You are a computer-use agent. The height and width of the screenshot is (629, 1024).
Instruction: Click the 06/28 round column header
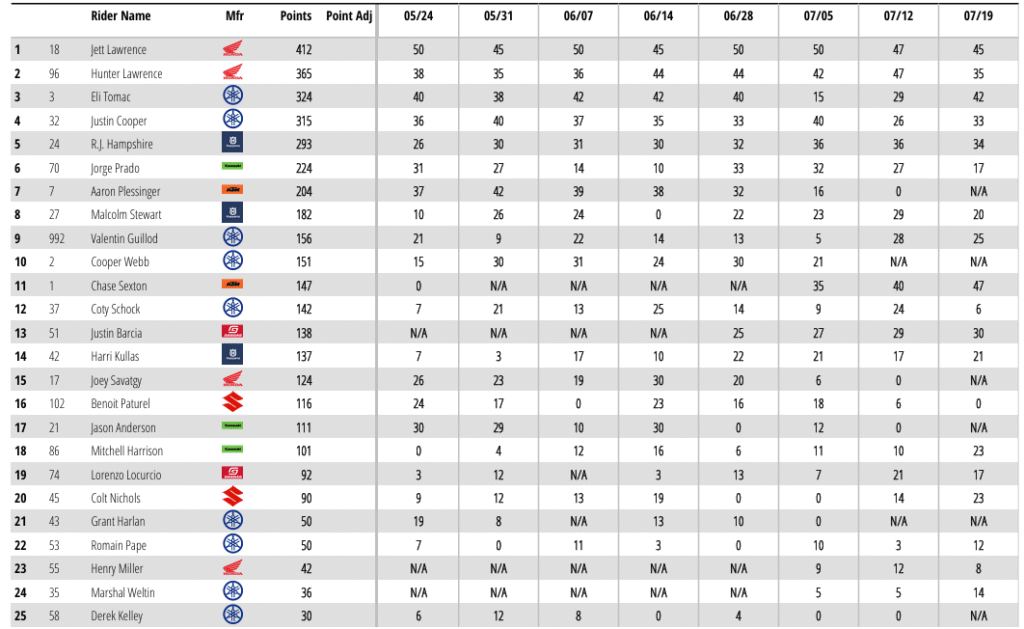click(738, 16)
